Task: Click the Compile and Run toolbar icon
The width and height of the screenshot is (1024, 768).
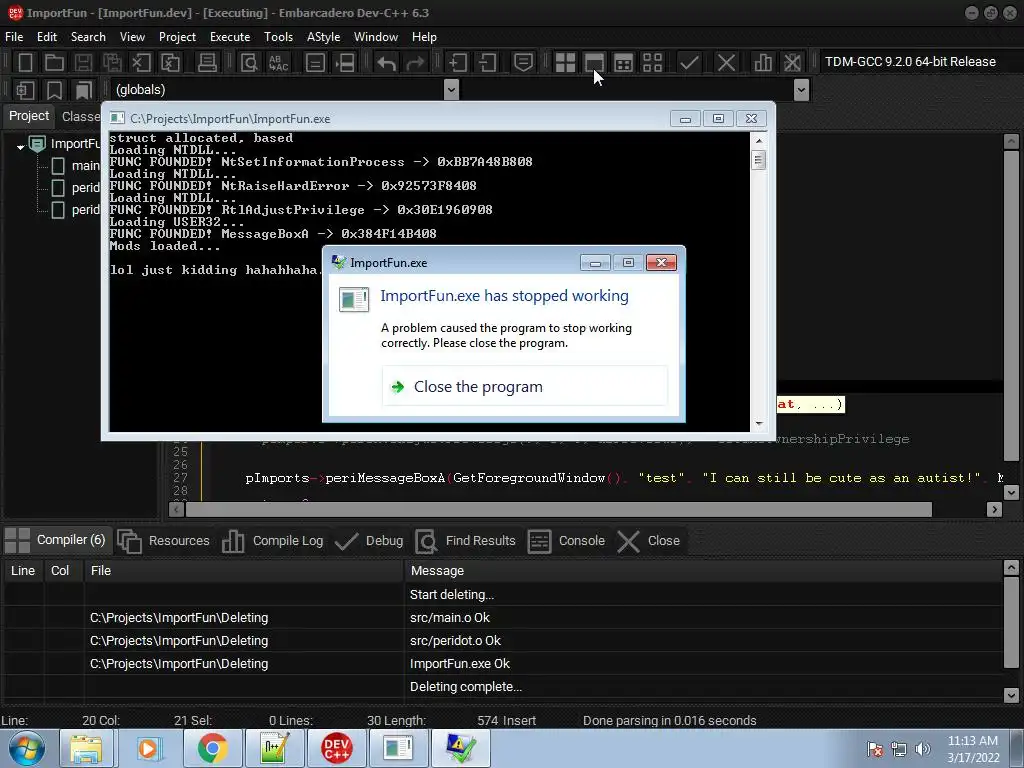Action: pyautogui.click(x=624, y=63)
